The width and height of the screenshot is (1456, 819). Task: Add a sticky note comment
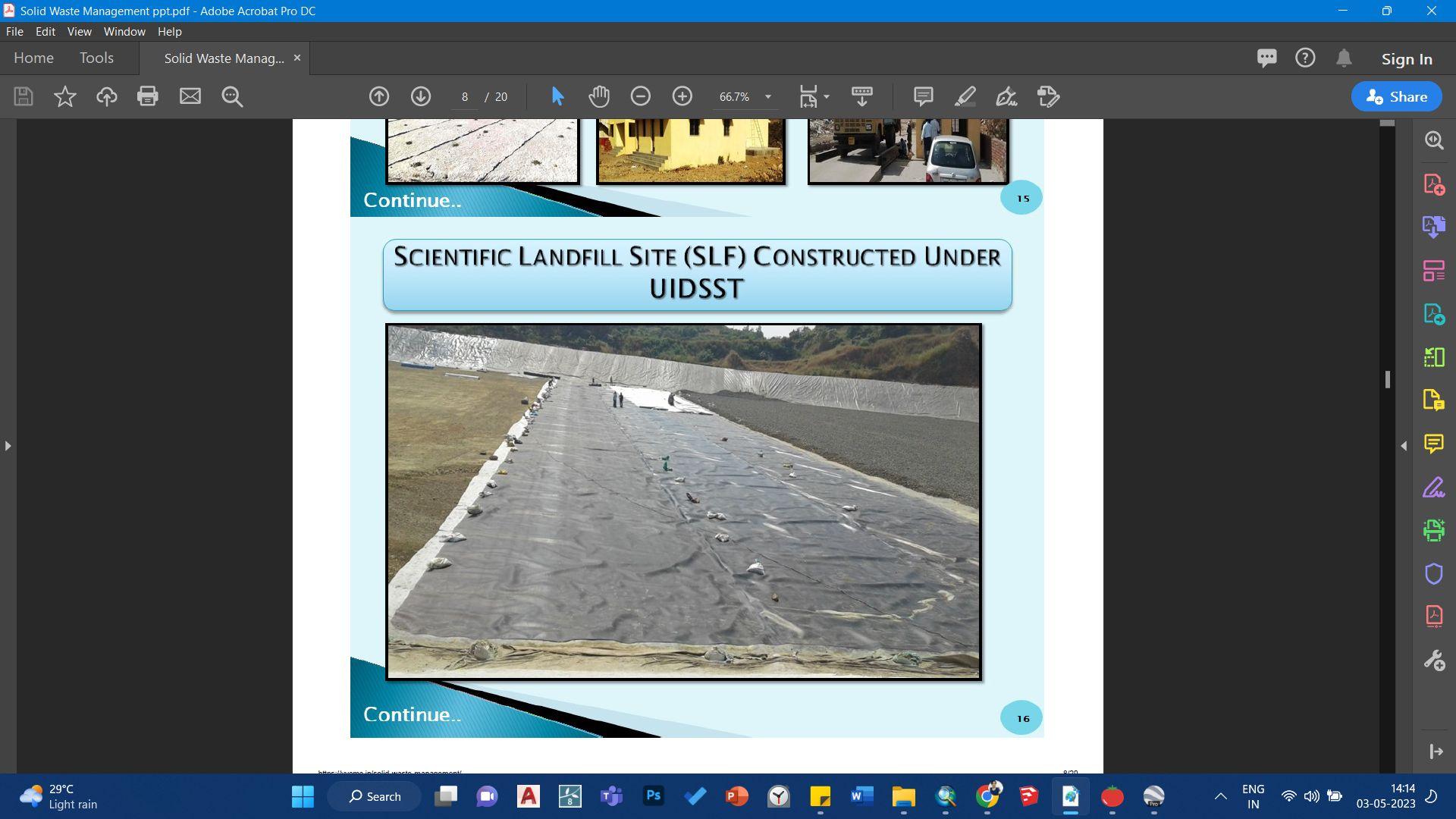point(923,96)
